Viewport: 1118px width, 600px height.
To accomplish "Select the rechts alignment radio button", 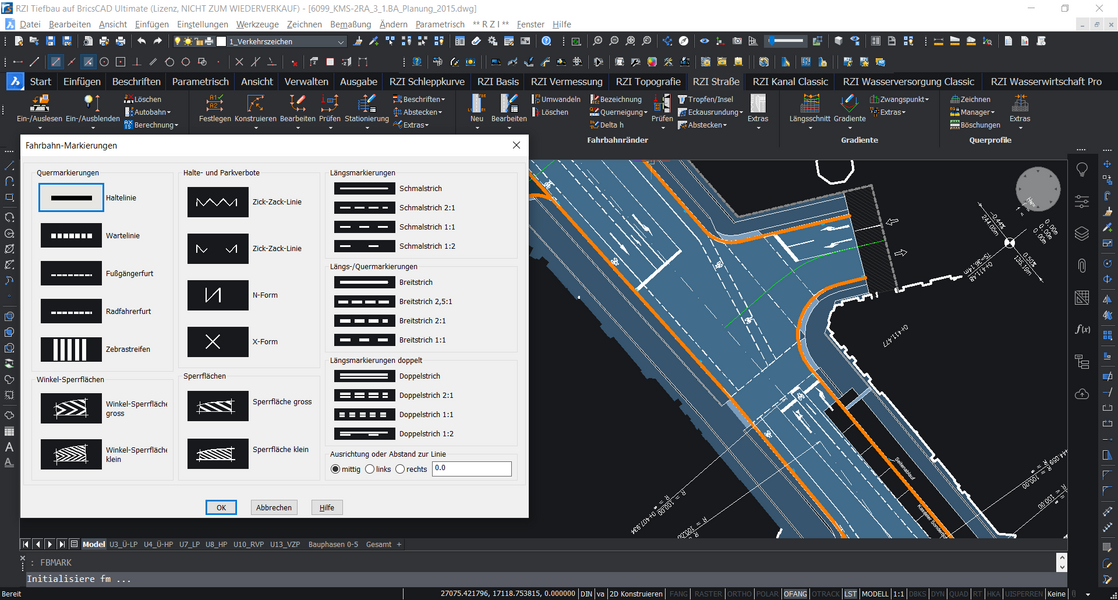I will pyautogui.click(x=400, y=469).
